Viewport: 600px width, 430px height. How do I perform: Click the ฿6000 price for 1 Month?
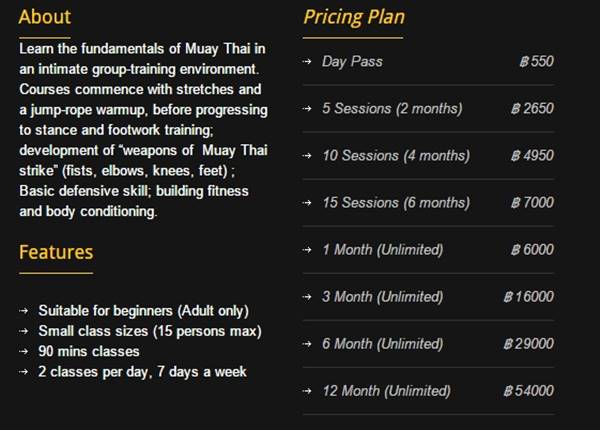coord(532,250)
